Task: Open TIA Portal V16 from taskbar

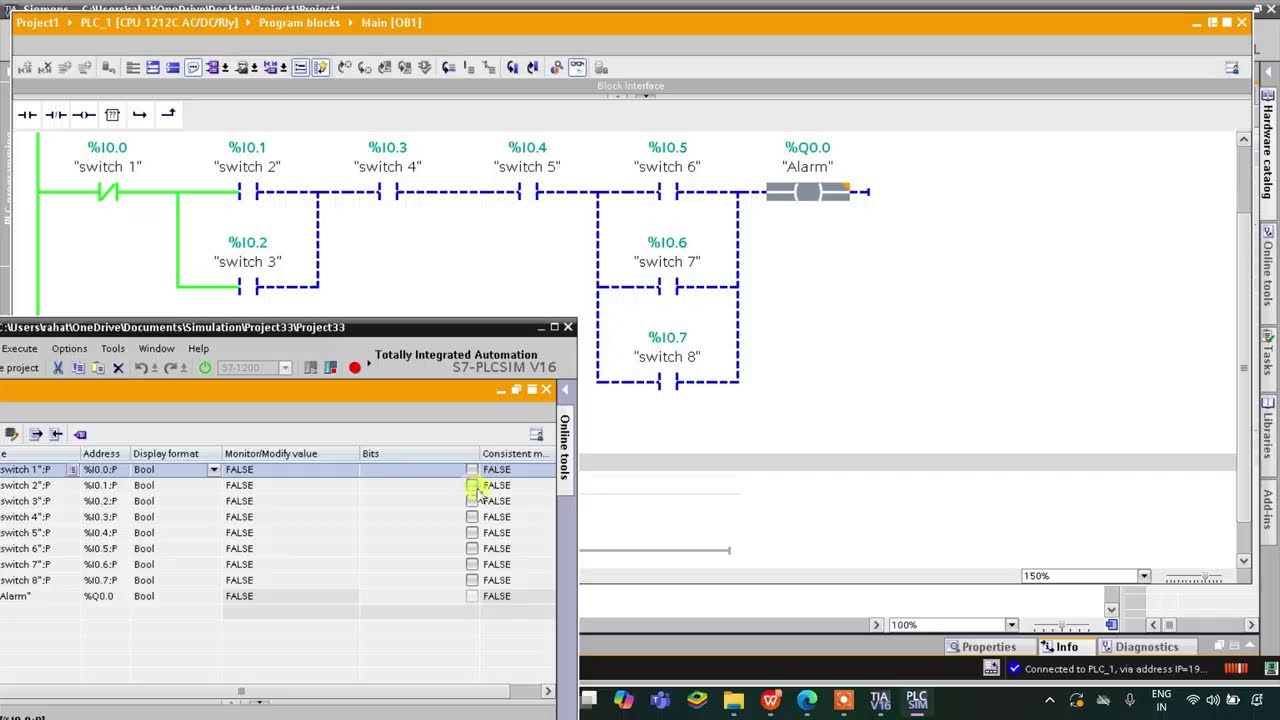Action: 880,700
